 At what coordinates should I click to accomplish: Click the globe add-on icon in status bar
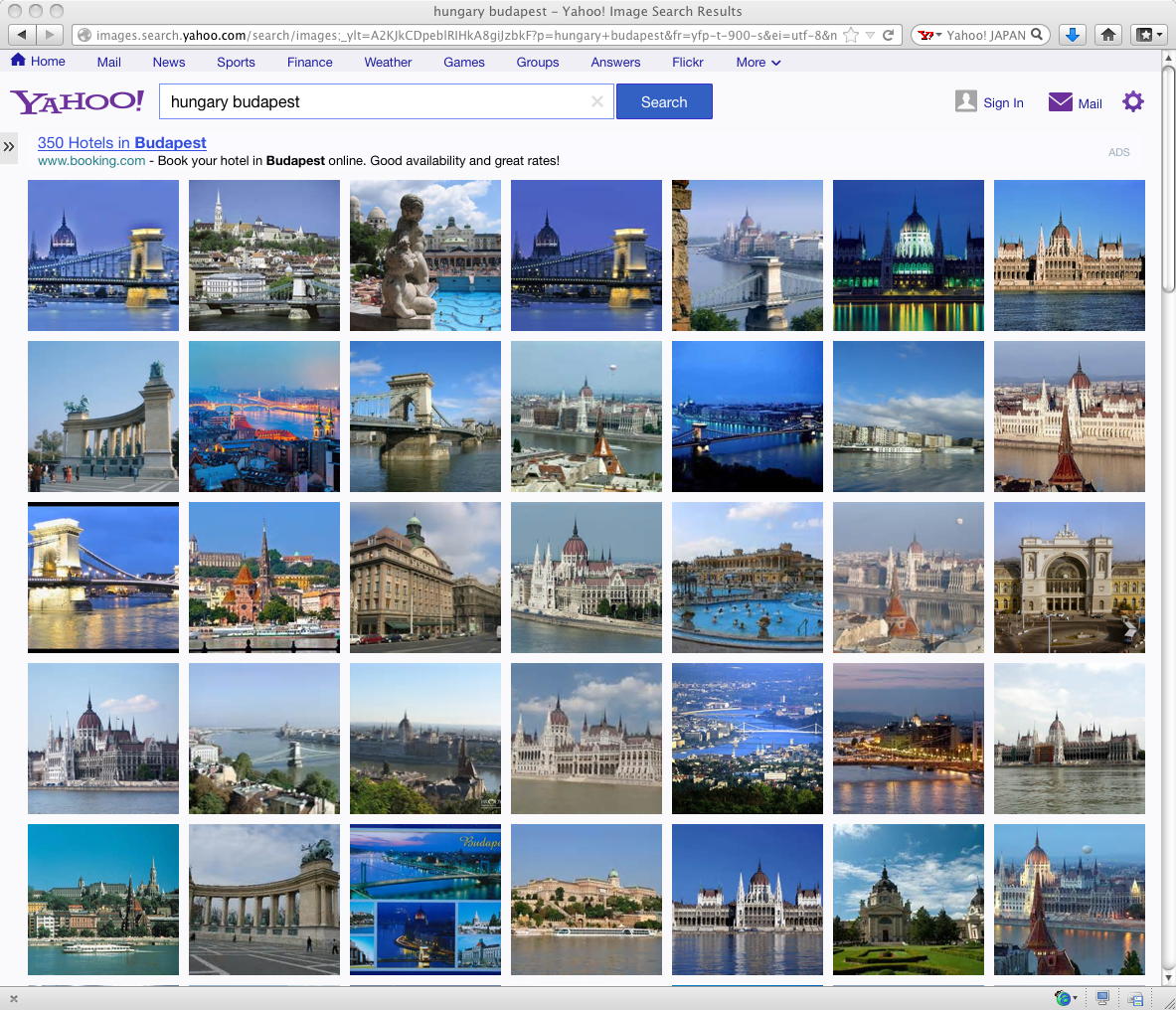click(1064, 998)
